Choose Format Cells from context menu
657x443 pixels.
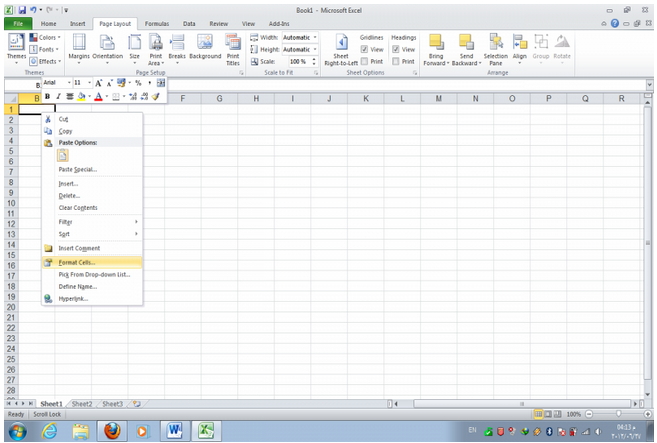coord(78,262)
